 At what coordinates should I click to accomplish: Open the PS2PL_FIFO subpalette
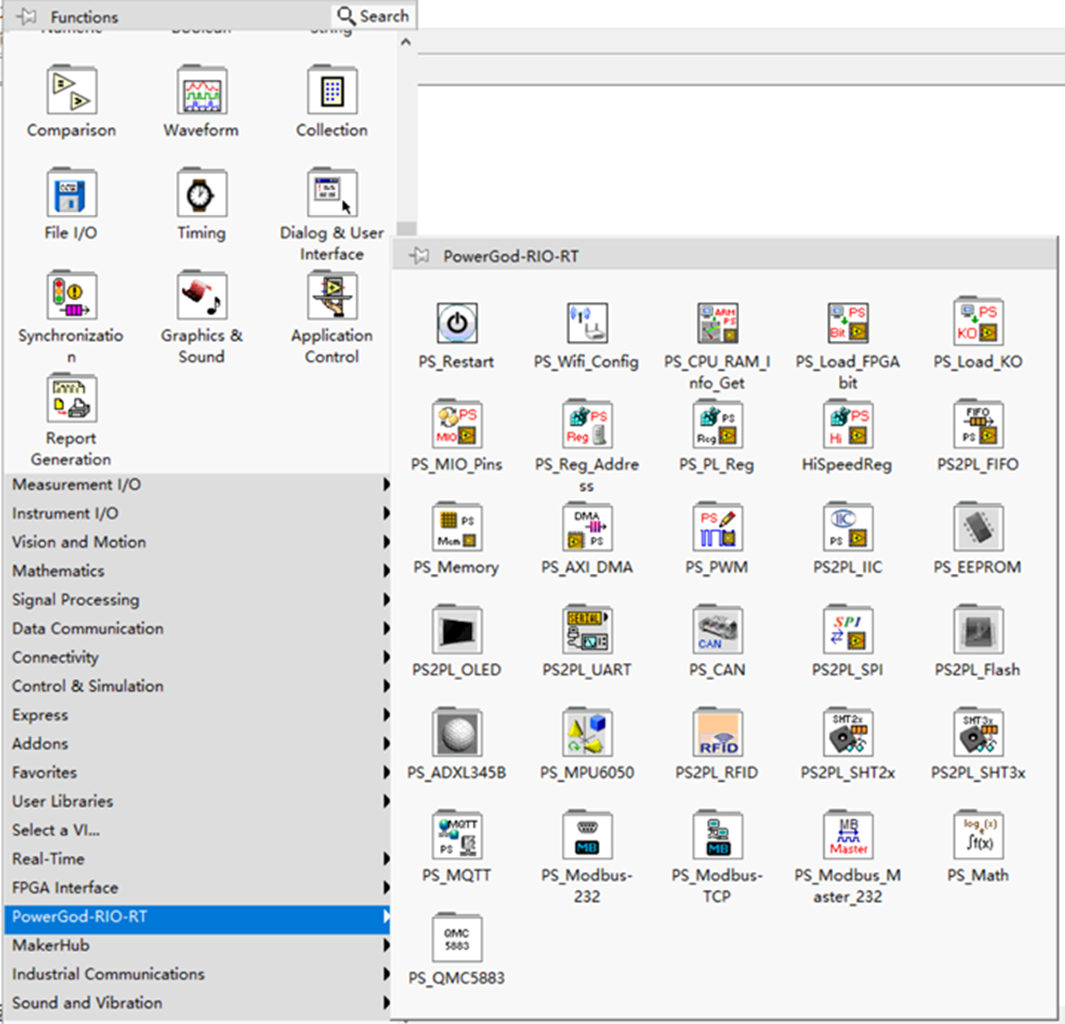pyautogui.click(x=978, y=424)
